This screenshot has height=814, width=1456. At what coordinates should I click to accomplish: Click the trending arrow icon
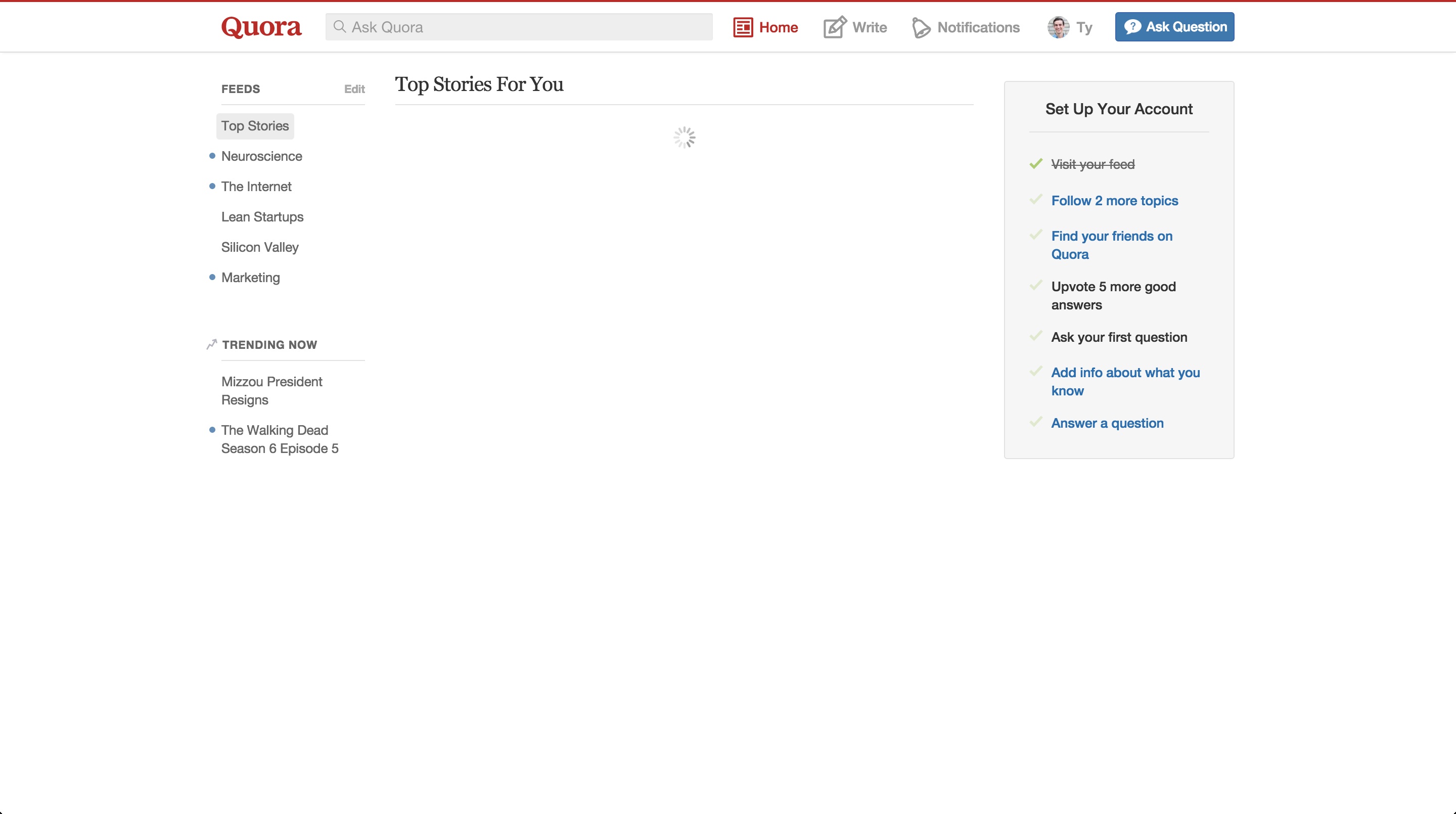(x=212, y=344)
